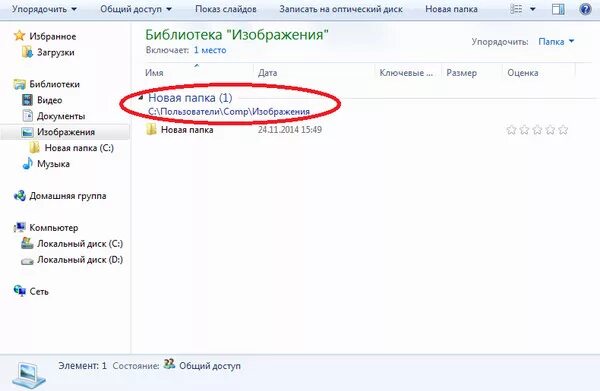Select Новая папка file name in list
Screen dimensions: 600x391
[x=187, y=130]
